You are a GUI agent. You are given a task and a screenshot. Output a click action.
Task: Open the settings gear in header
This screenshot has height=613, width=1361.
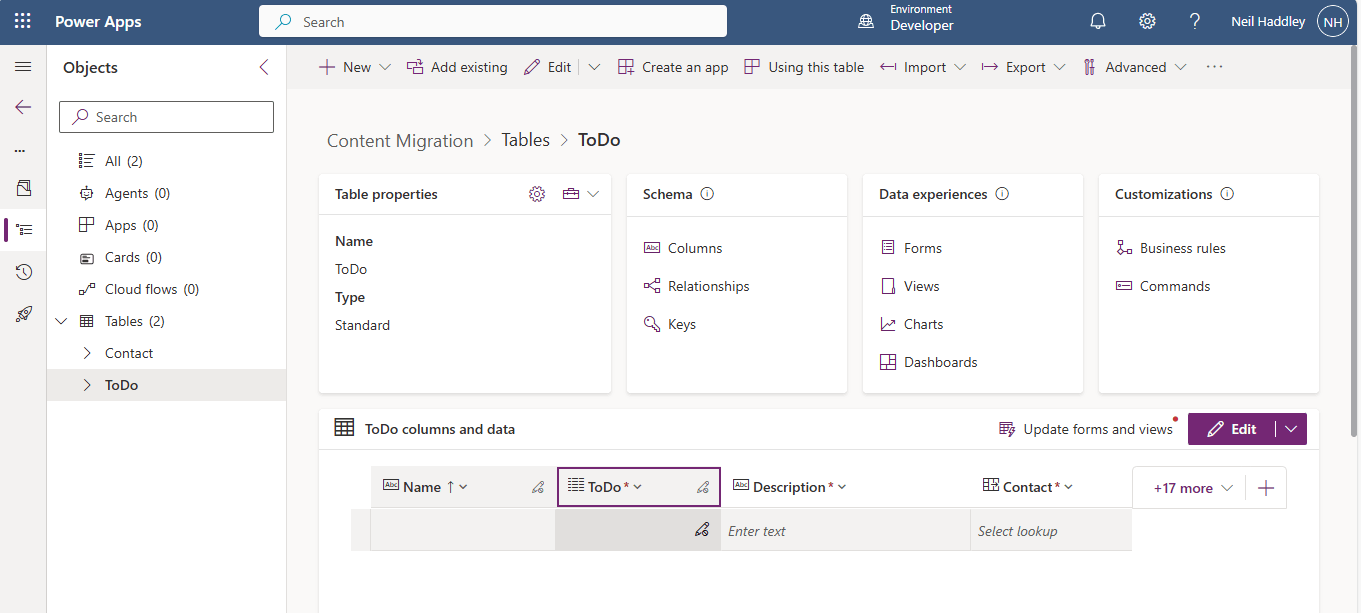[1147, 21]
